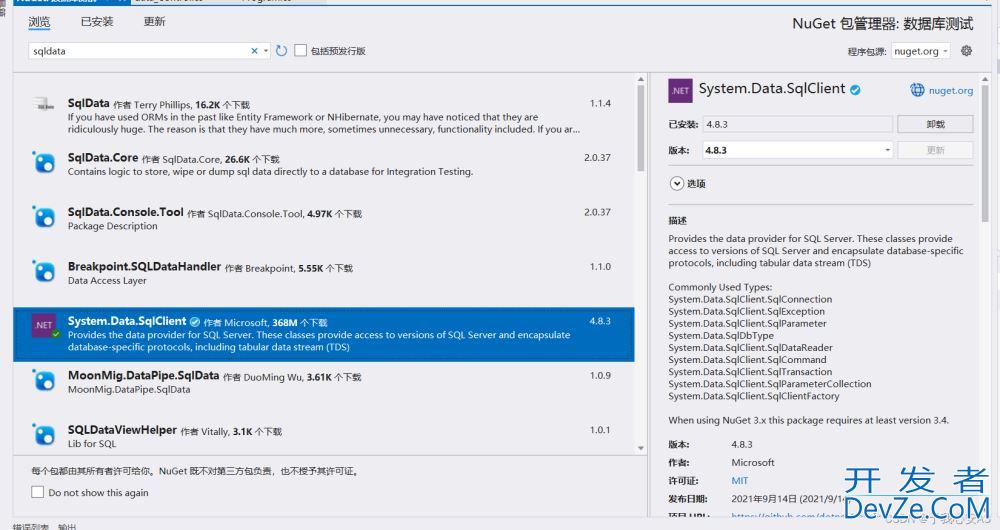
Task: Click the globe icon next to nuget.org
Action: (916, 90)
